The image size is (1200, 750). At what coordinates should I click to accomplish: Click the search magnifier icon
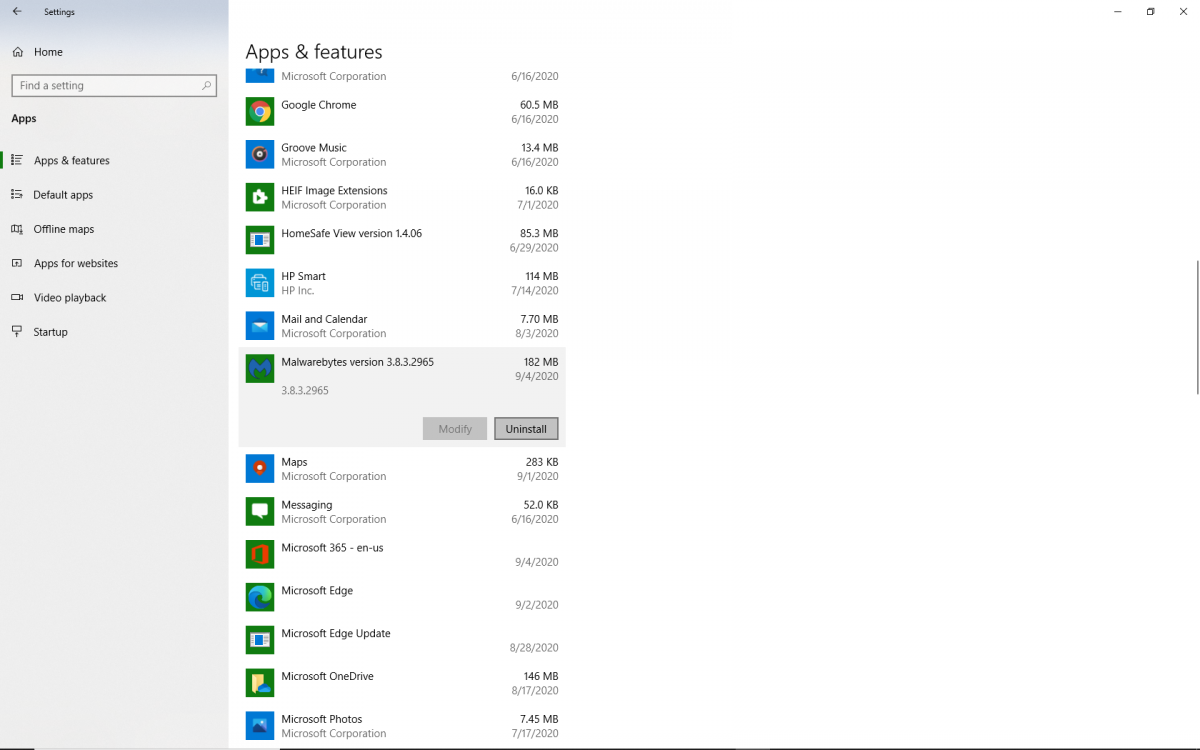tap(207, 86)
